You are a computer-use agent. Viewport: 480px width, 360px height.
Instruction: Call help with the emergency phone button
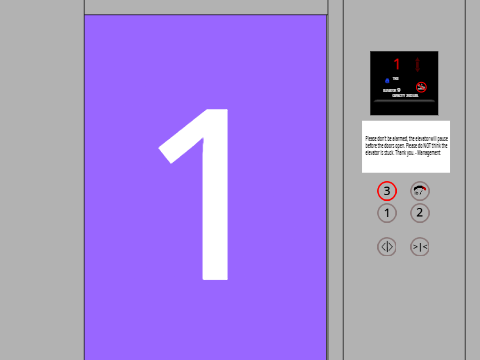click(420, 191)
